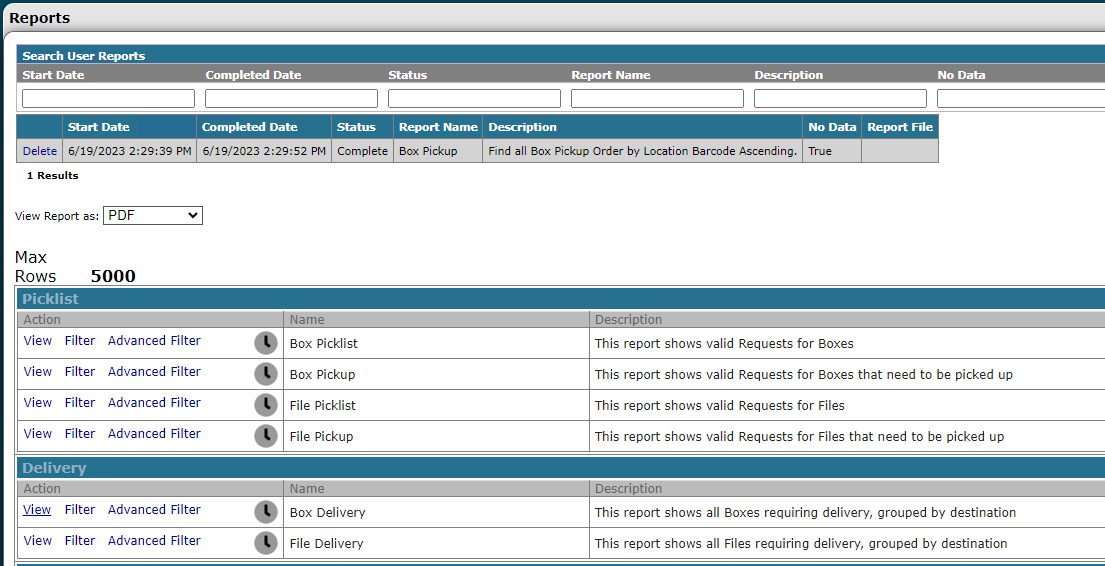The image size is (1105, 566).
Task: Click the clock icon for File Delivery
Action: click(265, 543)
